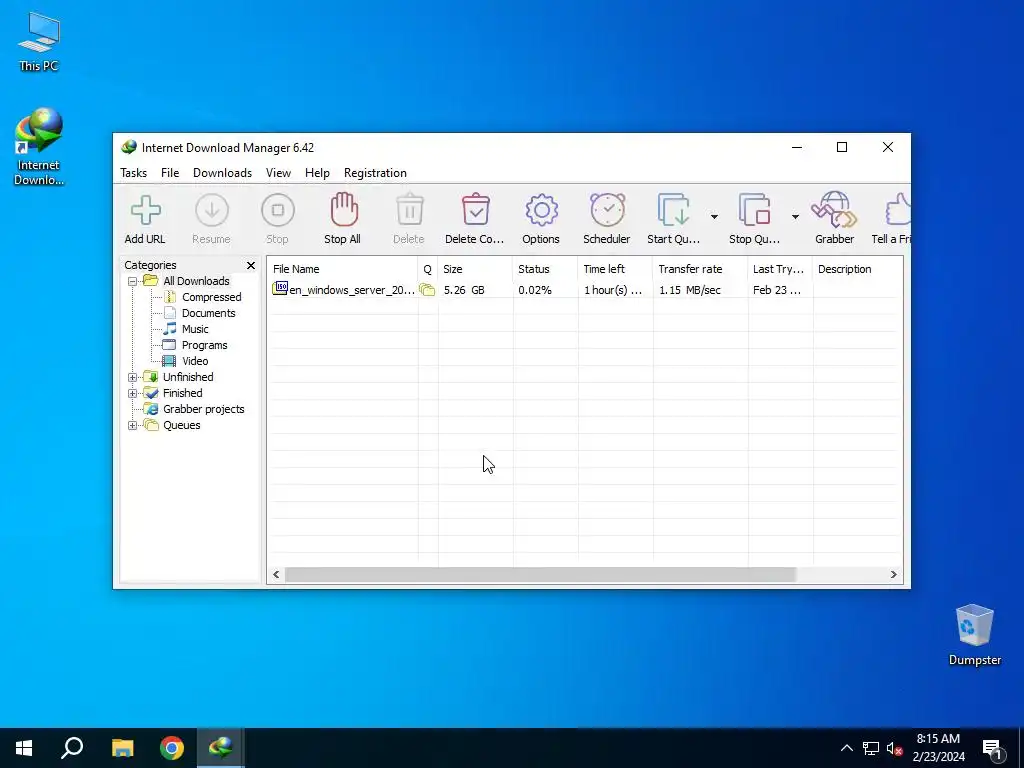
Task: Select the Documents category
Action: (x=208, y=313)
